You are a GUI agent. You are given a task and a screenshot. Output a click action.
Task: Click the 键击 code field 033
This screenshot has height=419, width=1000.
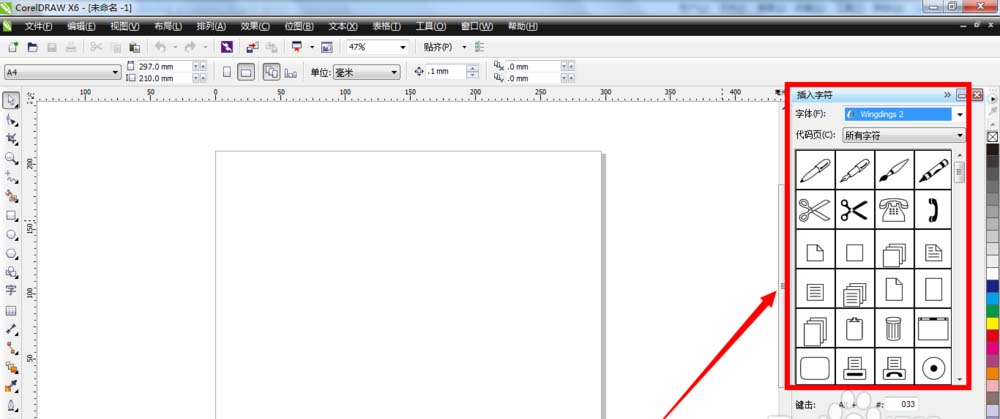click(901, 404)
